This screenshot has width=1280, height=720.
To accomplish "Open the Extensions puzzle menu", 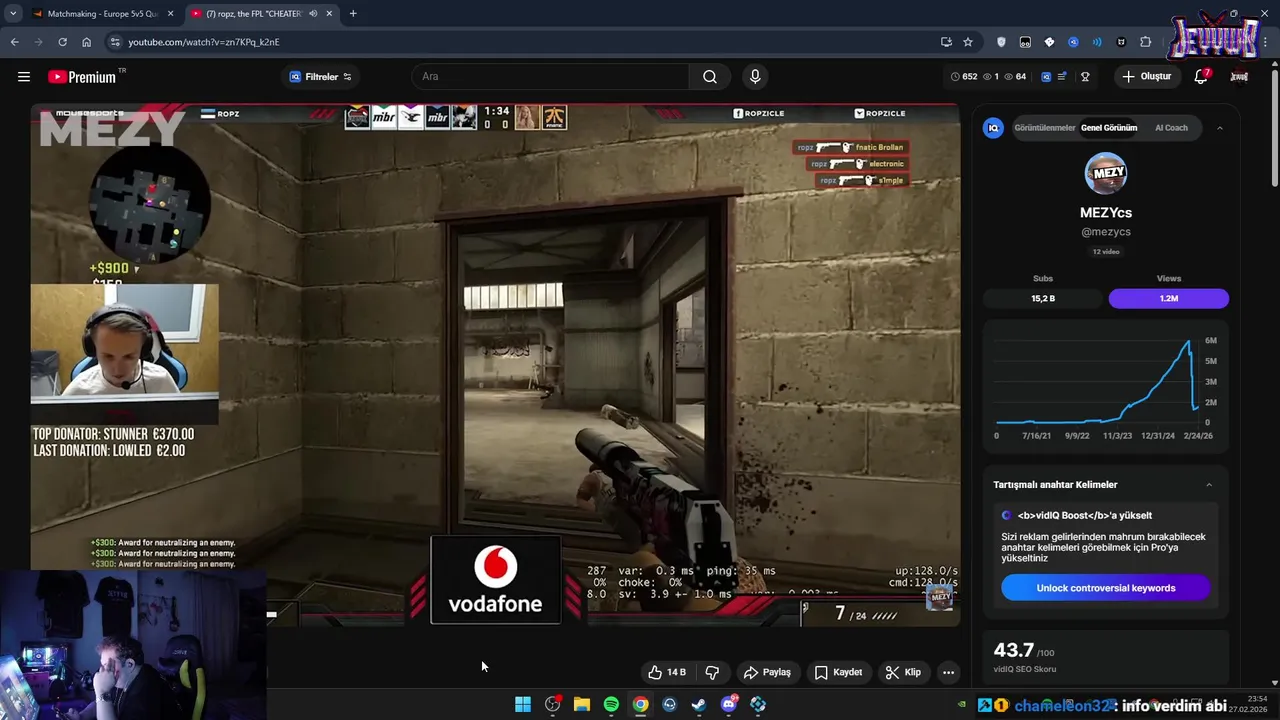I will click(1146, 42).
